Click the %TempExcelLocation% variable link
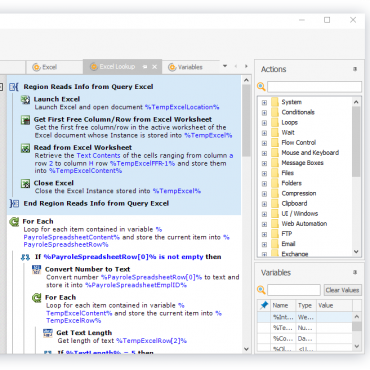The image size is (370, 370). tap(182, 107)
